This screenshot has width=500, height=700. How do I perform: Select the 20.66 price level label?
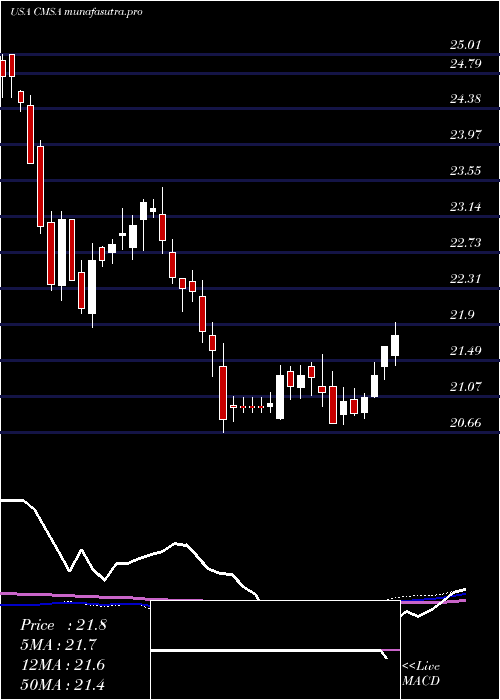(465, 422)
